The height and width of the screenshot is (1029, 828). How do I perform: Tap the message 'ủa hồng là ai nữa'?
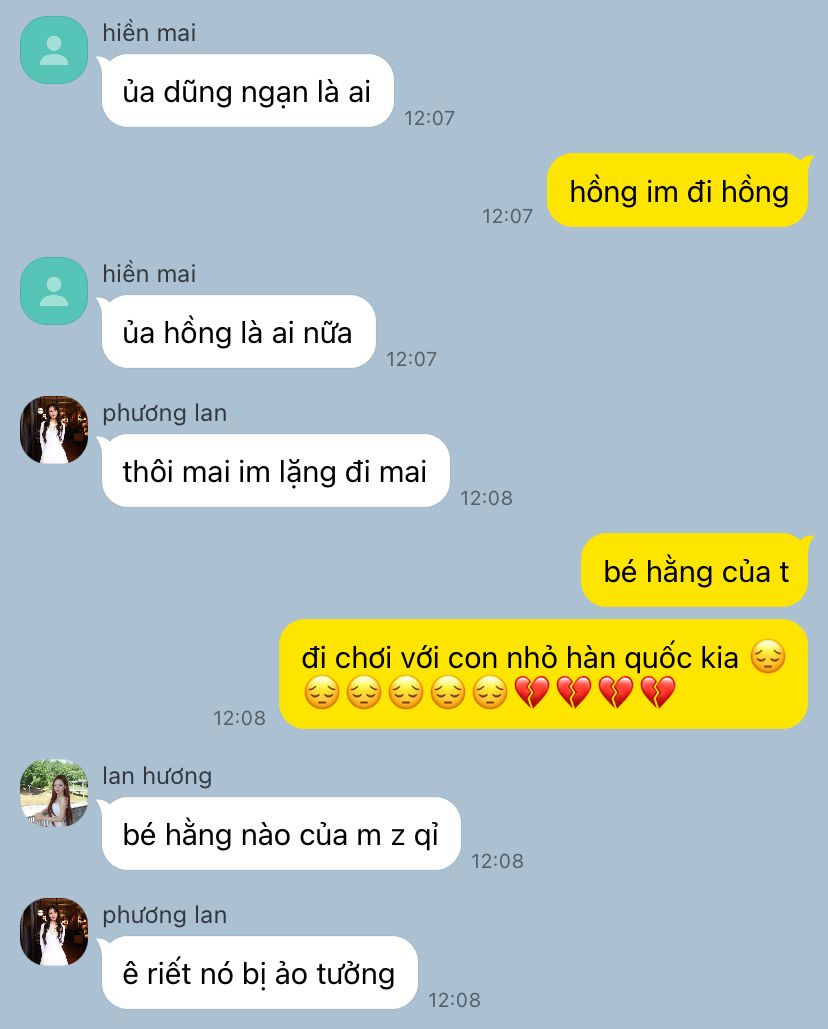pyautogui.click(x=238, y=332)
